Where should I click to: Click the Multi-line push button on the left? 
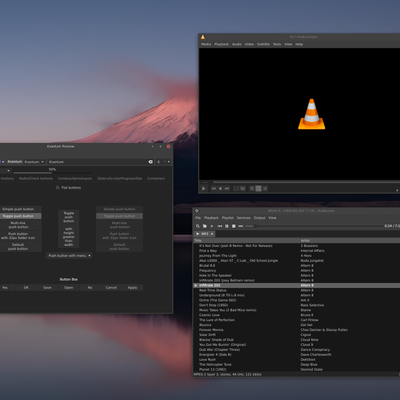(21, 225)
